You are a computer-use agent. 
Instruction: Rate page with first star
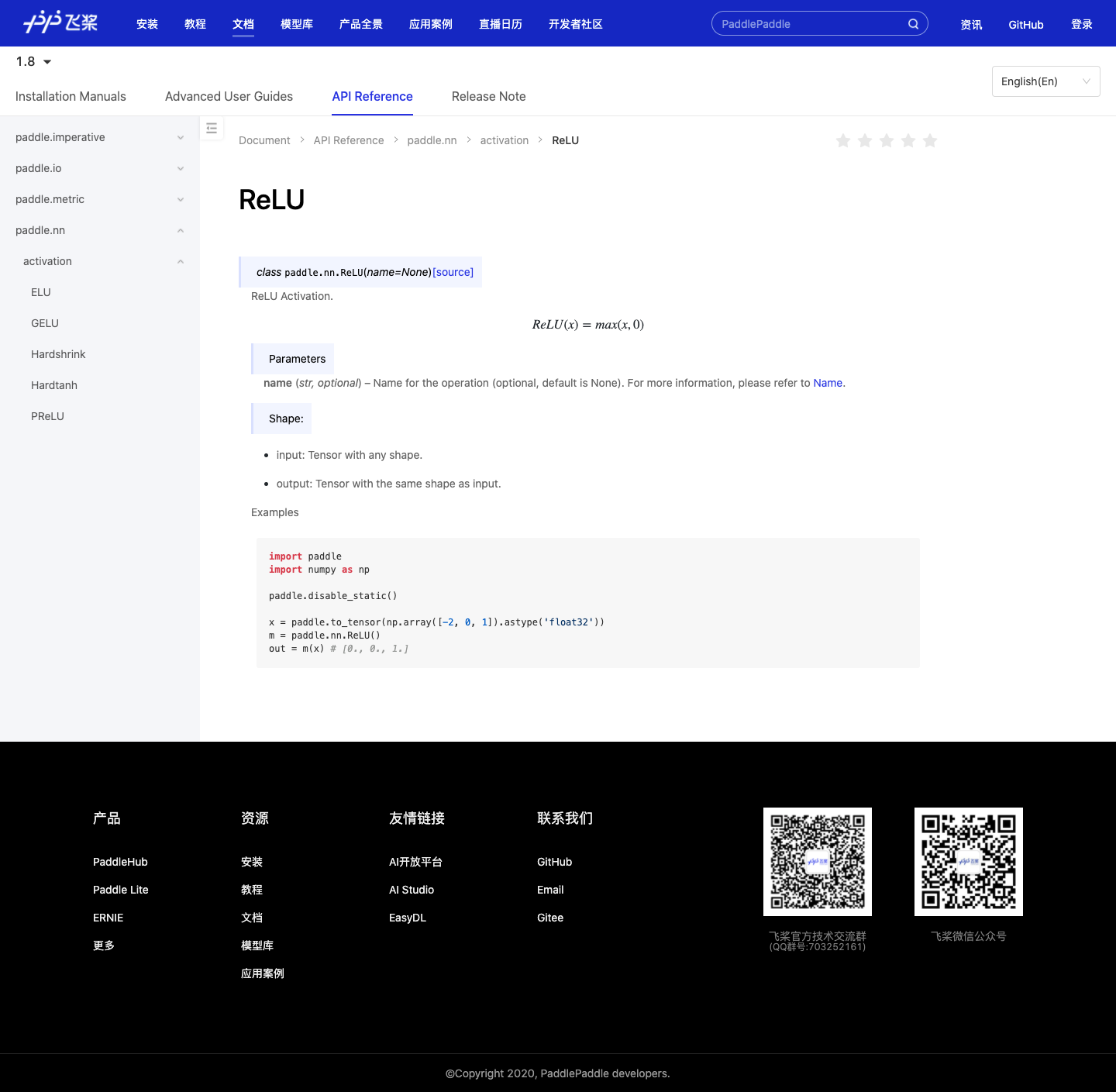(843, 140)
